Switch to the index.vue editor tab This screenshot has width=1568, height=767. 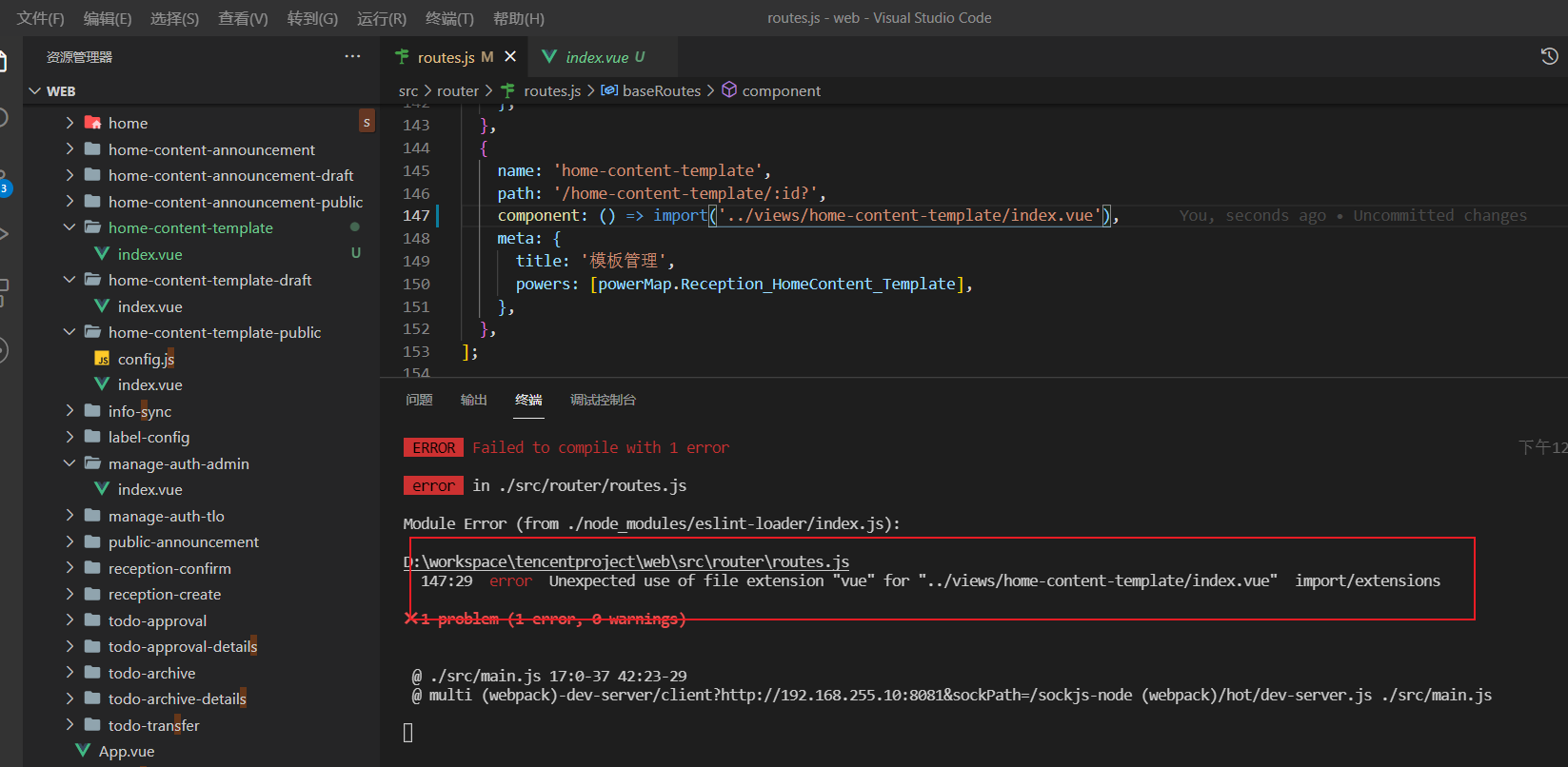(605, 57)
